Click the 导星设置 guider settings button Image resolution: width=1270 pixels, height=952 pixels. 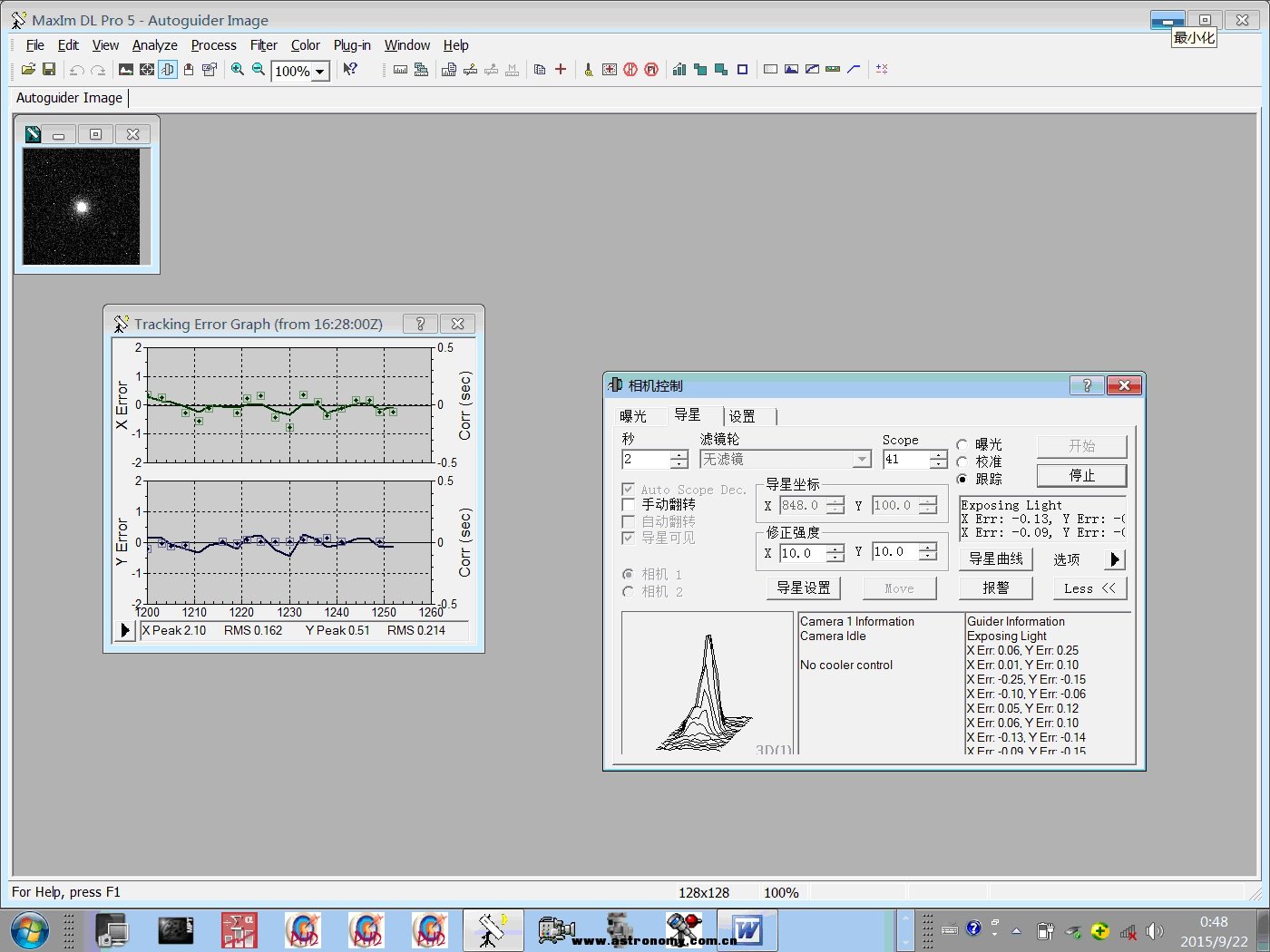pyautogui.click(x=804, y=588)
